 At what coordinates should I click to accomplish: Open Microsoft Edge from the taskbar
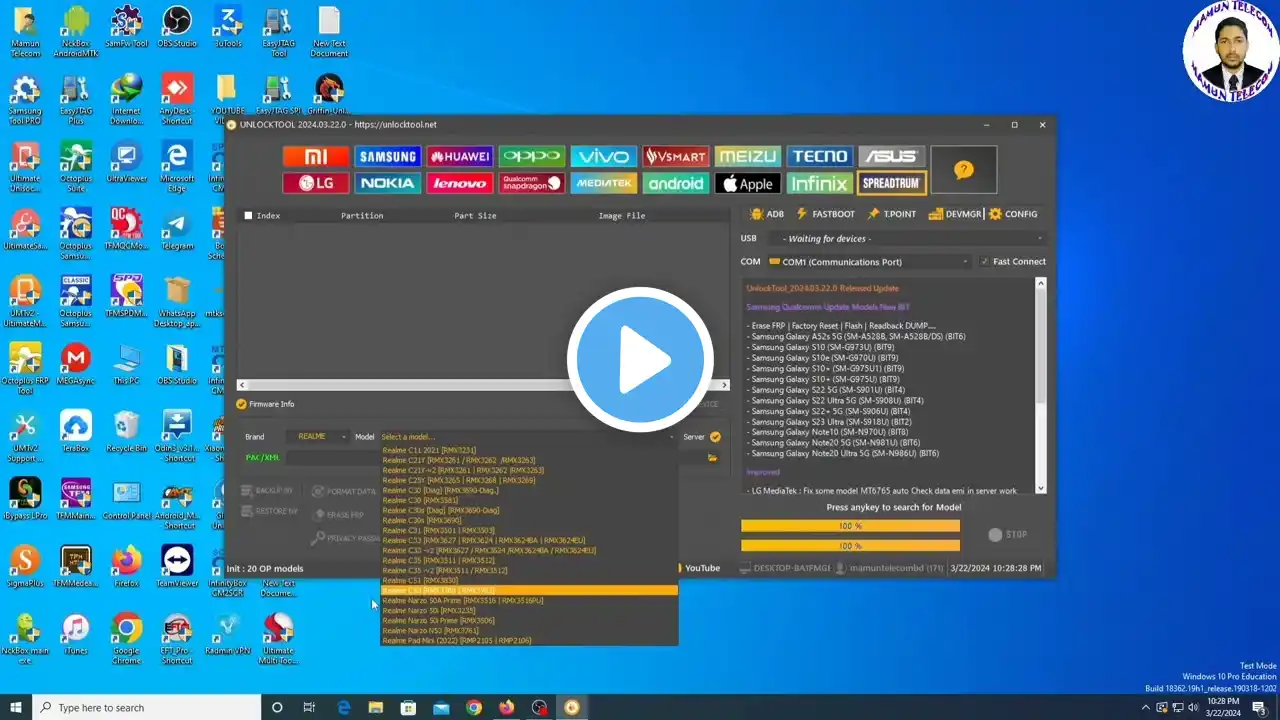343,707
